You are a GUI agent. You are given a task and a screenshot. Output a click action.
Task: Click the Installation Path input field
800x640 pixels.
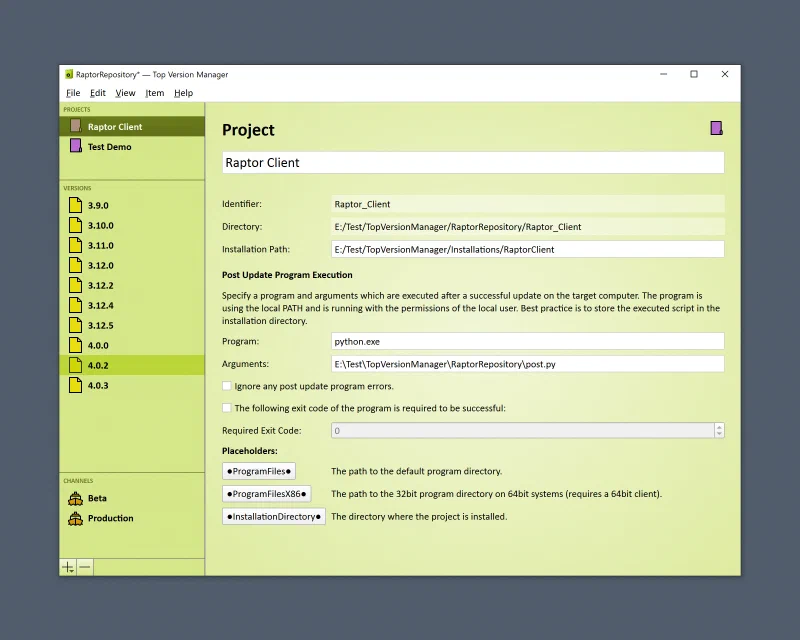(x=528, y=249)
